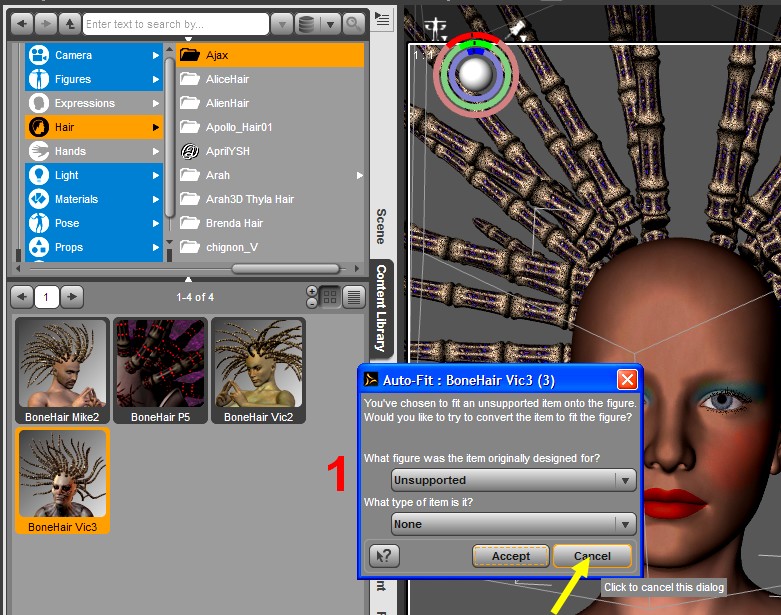This screenshot has width=781, height=615.
Task: Go forward with the right arrow navigation button
Action: (46, 24)
